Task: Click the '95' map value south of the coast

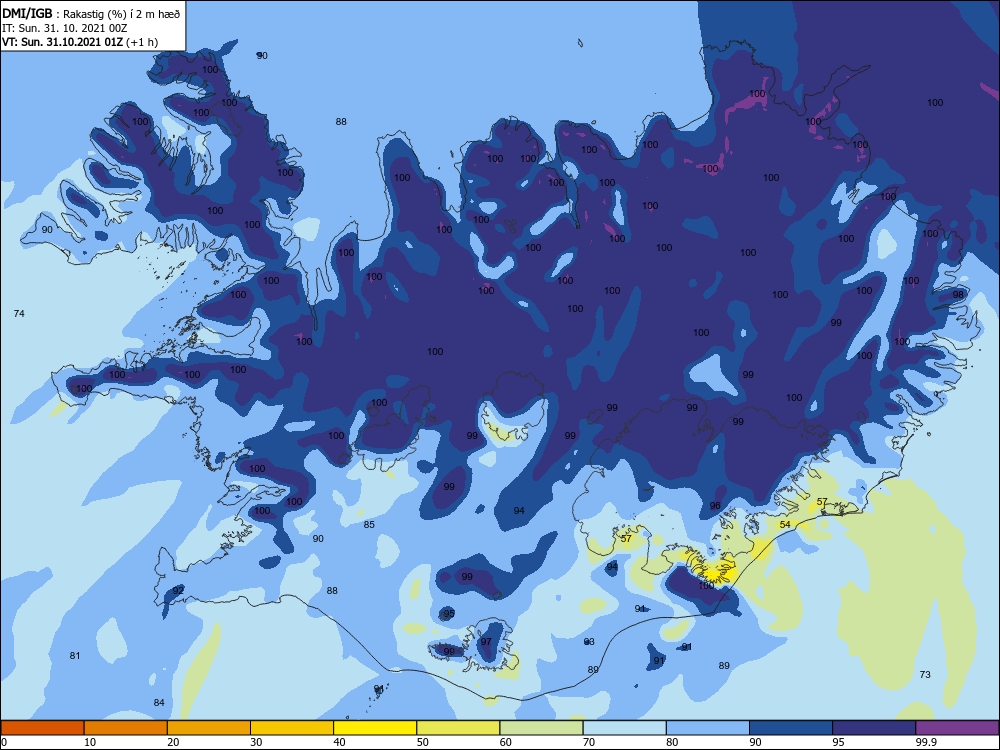Action: click(449, 614)
